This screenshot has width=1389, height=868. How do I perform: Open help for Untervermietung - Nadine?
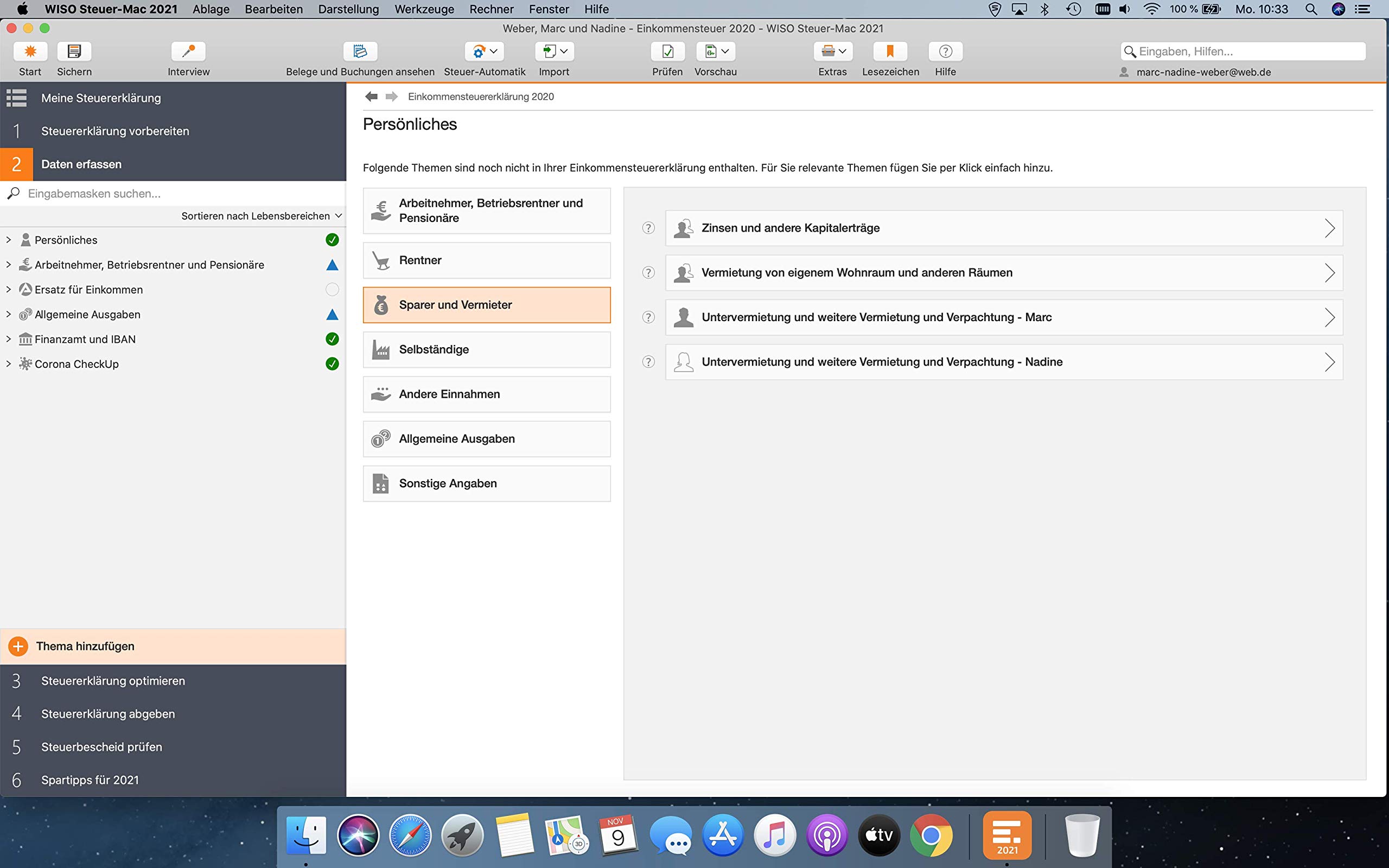coord(648,362)
